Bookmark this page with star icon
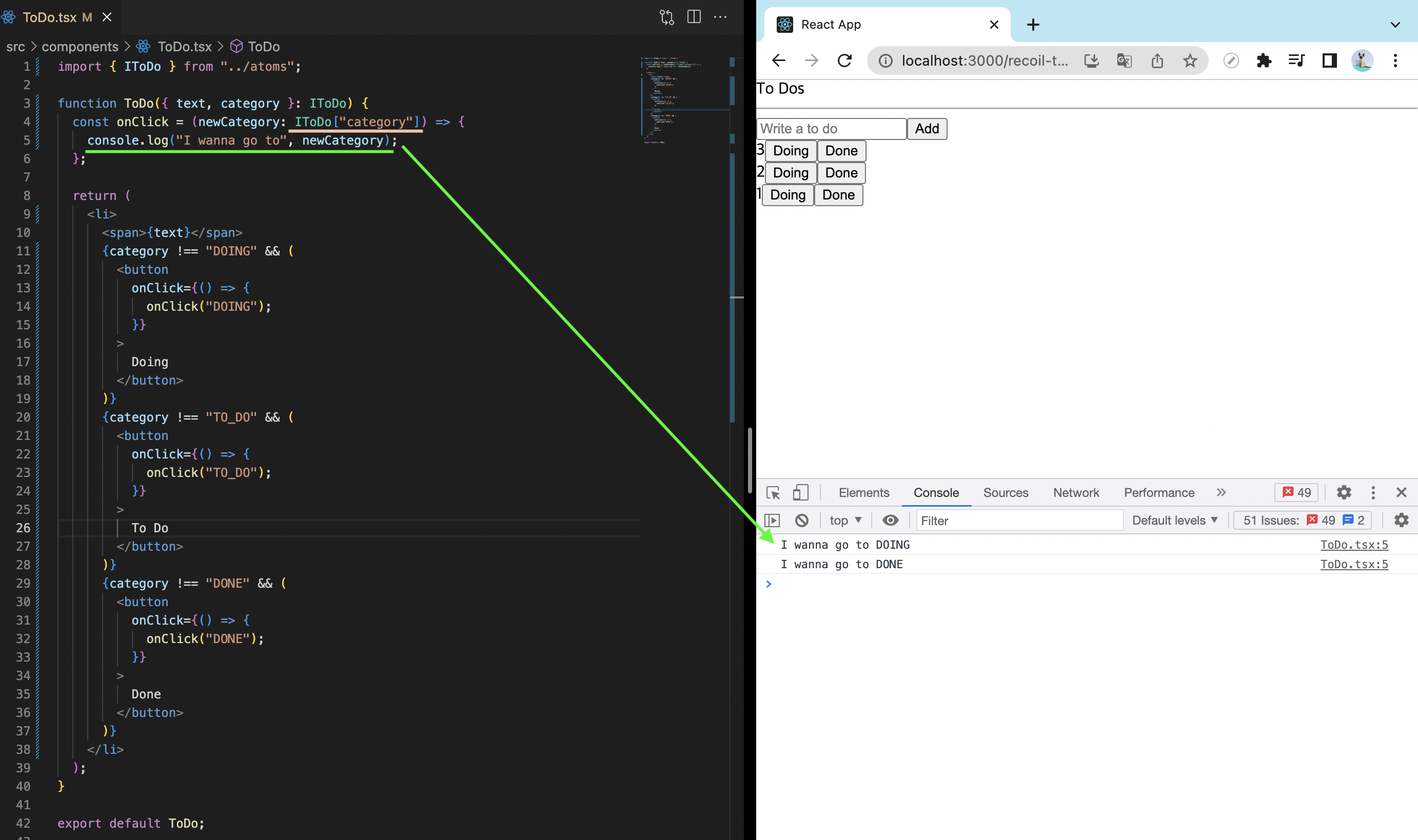 tap(1190, 60)
